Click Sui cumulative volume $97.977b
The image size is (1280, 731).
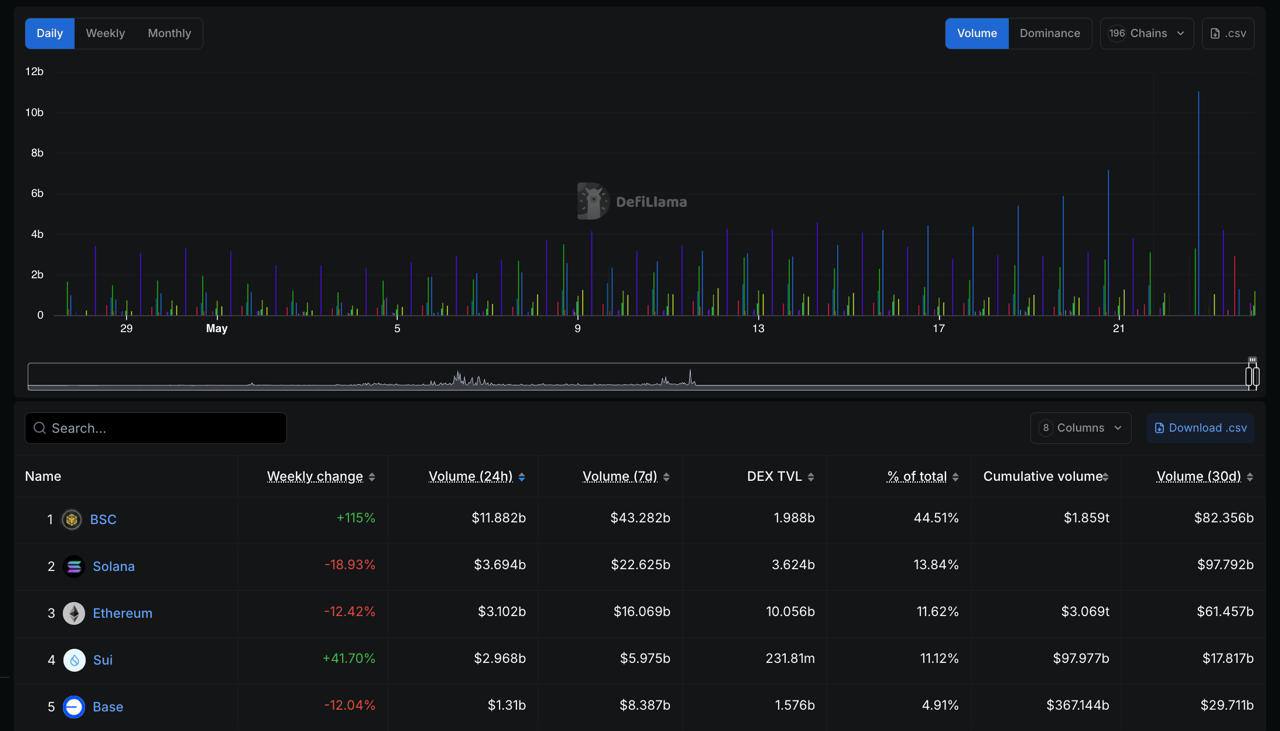pyautogui.click(x=1081, y=659)
